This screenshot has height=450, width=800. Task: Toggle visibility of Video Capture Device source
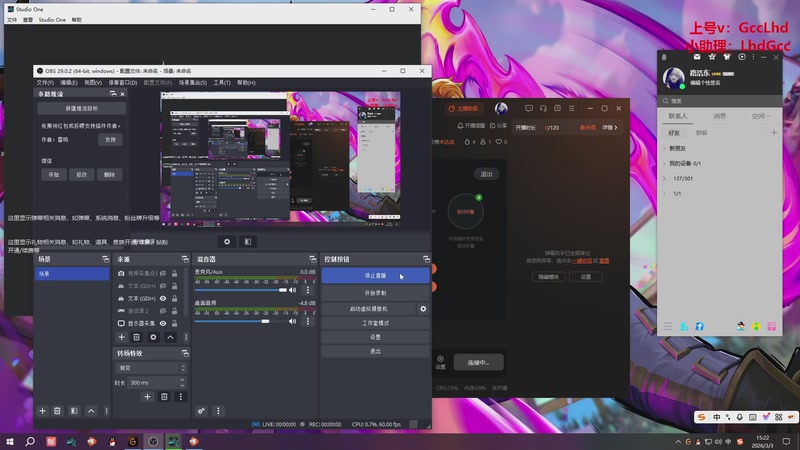click(163, 273)
